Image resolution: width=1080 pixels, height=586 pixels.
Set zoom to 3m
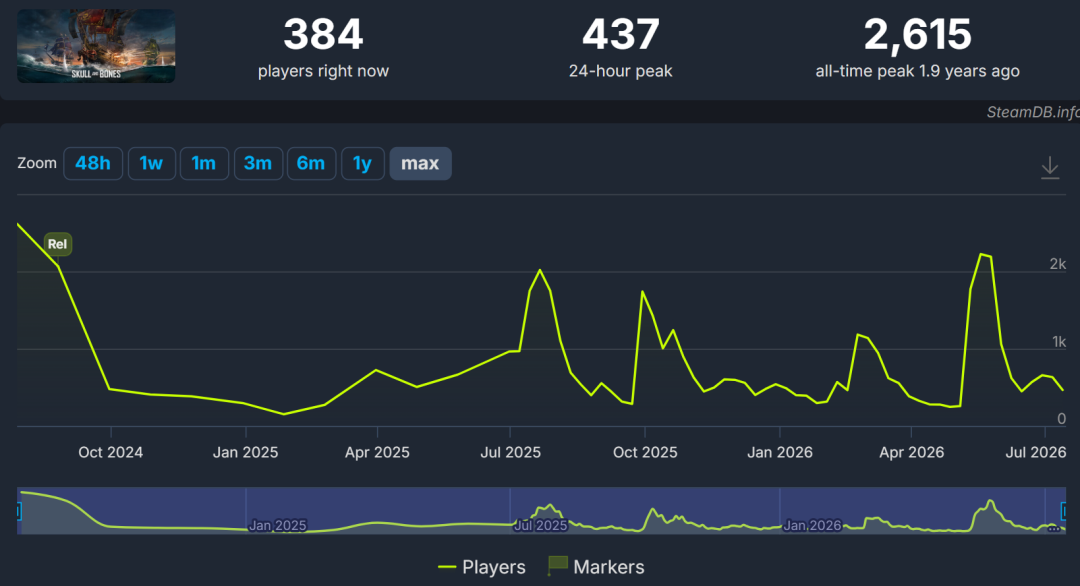click(x=258, y=163)
